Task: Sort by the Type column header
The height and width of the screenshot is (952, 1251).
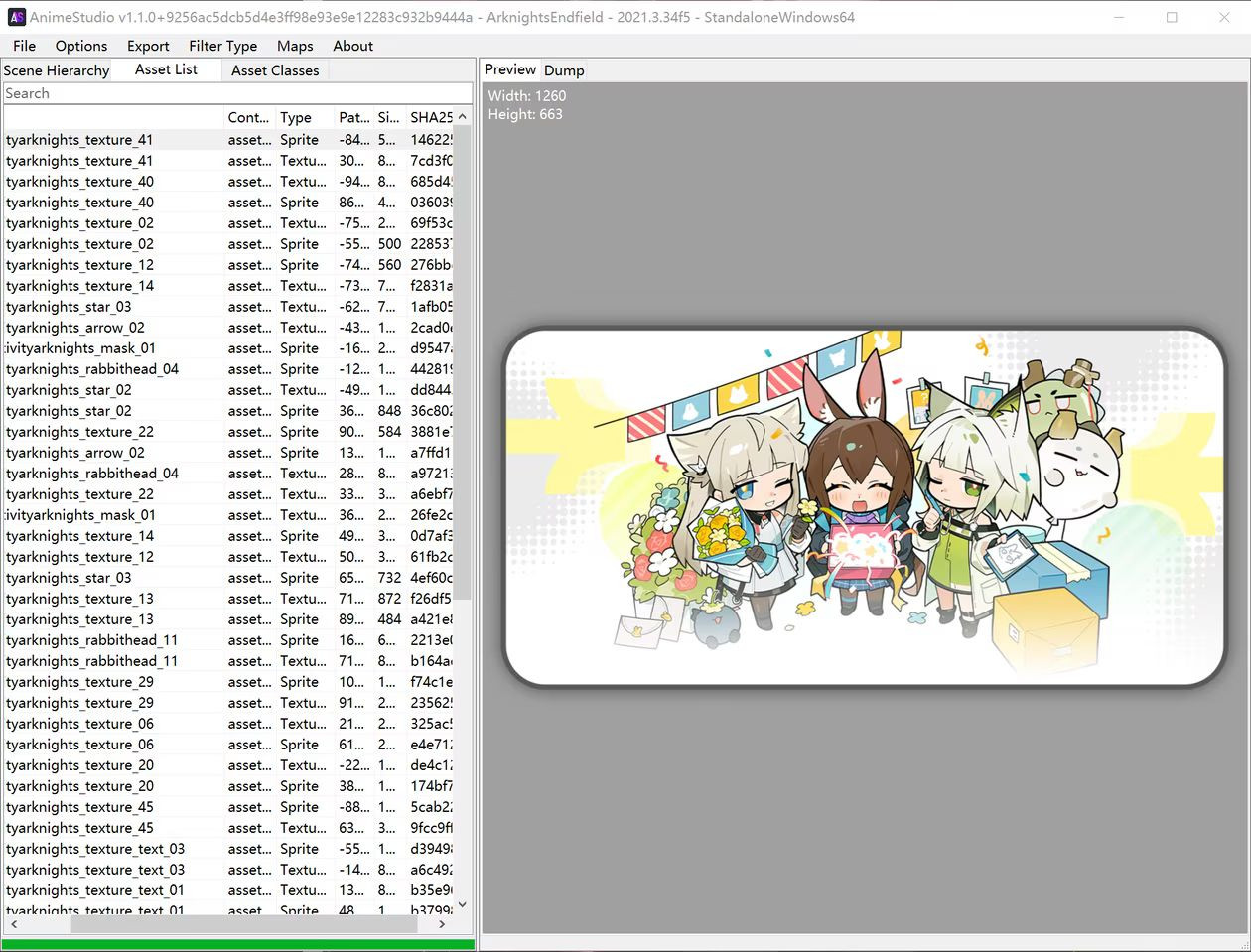Action: tap(306, 117)
